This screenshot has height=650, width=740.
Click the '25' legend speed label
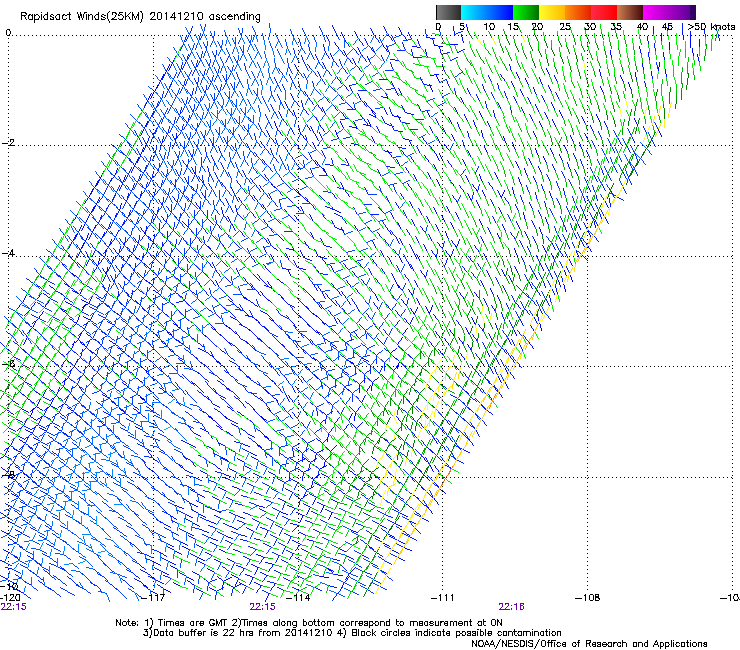tap(565, 27)
